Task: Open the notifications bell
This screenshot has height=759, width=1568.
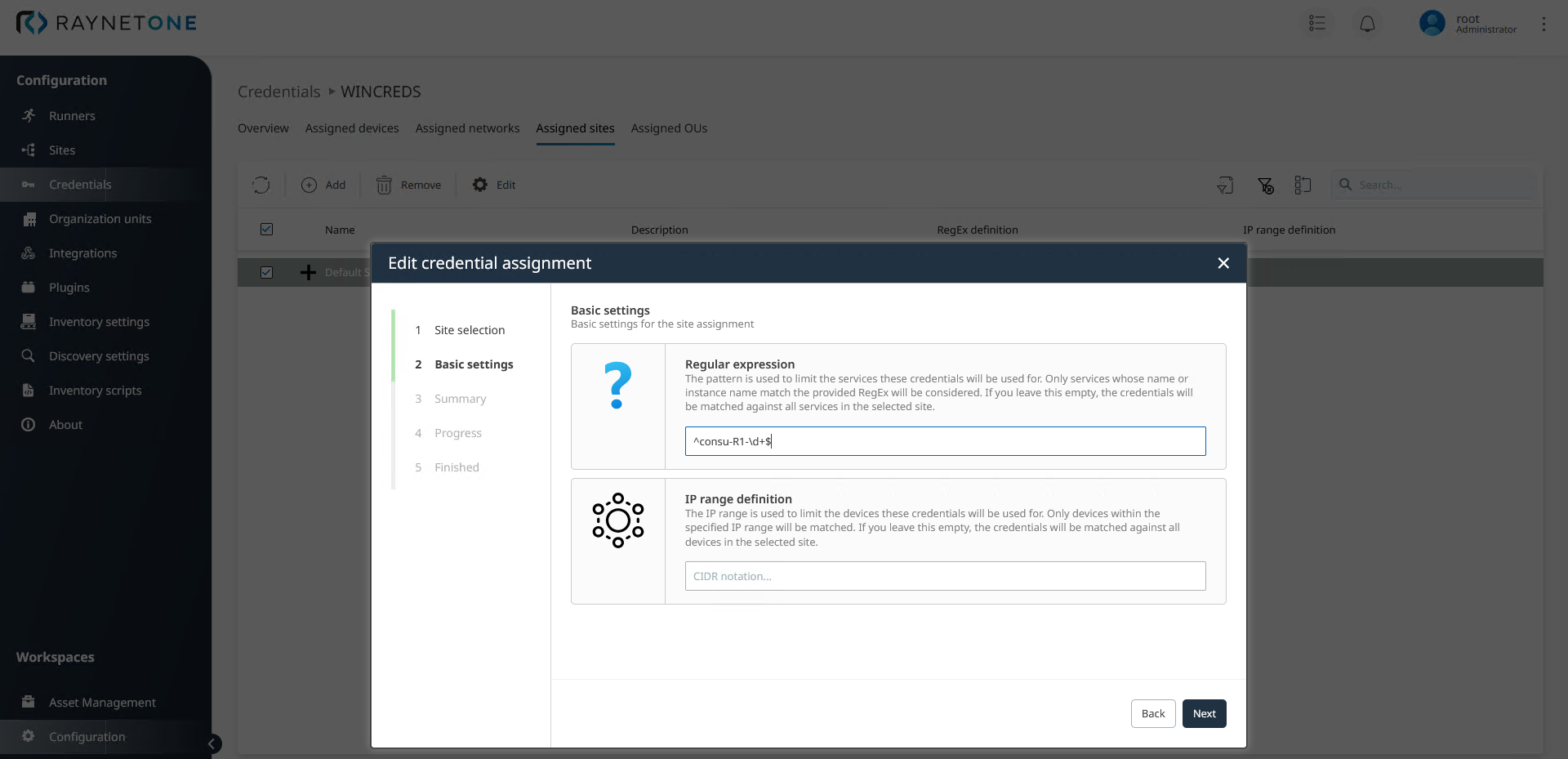Action: [x=1367, y=24]
